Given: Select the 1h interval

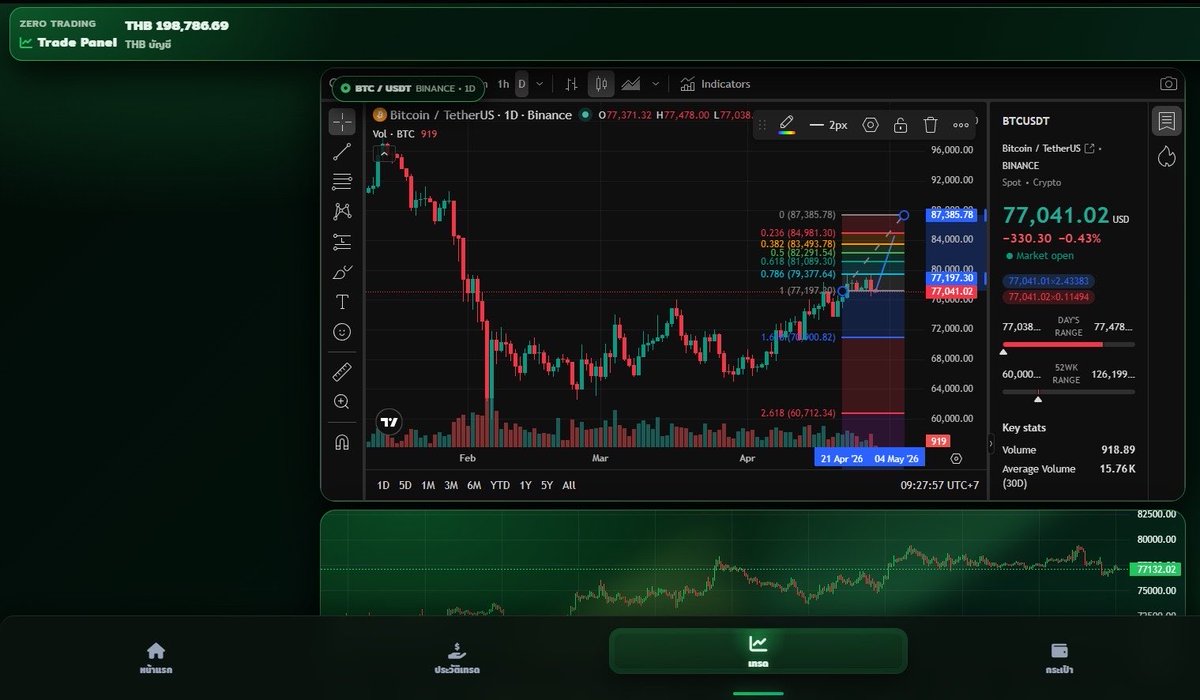Looking at the screenshot, I should click(503, 84).
